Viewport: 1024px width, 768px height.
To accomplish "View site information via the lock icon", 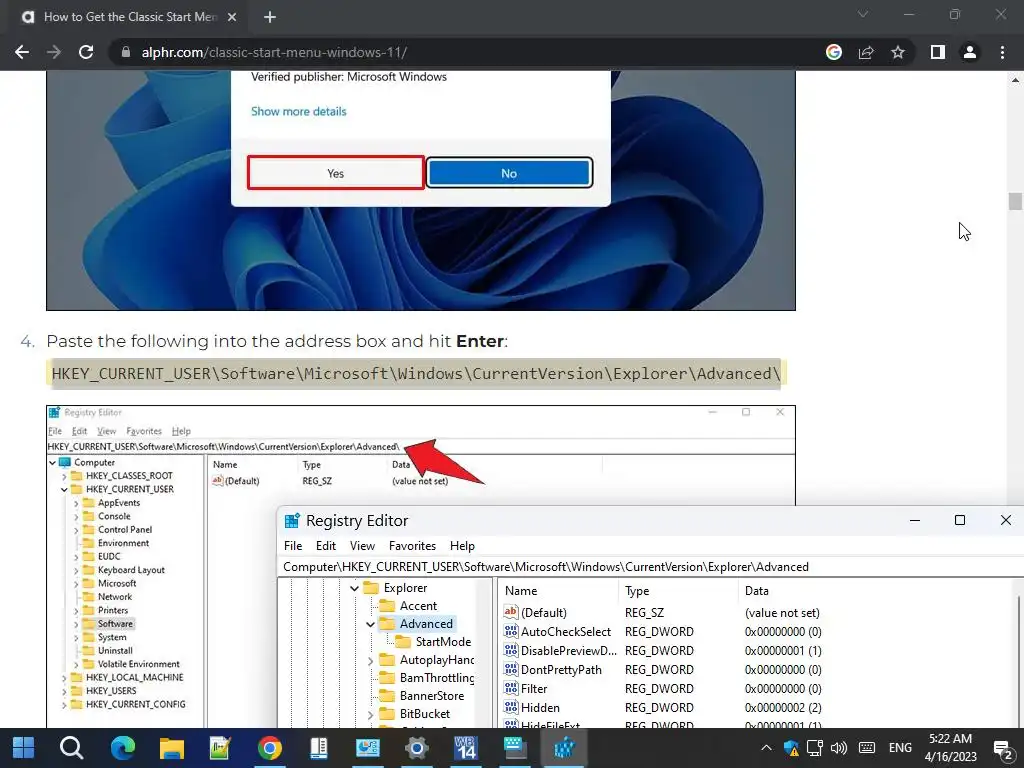I will (126, 52).
